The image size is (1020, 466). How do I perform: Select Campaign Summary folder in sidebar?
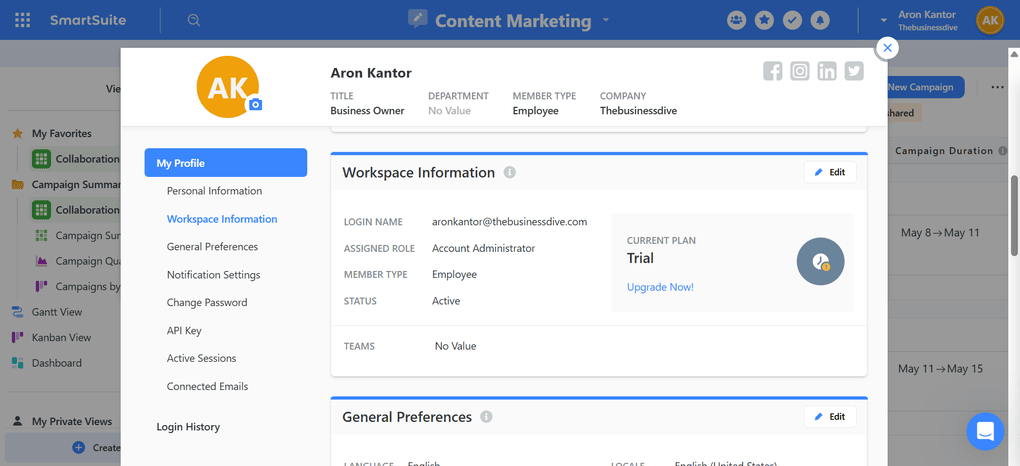pos(65,184)
